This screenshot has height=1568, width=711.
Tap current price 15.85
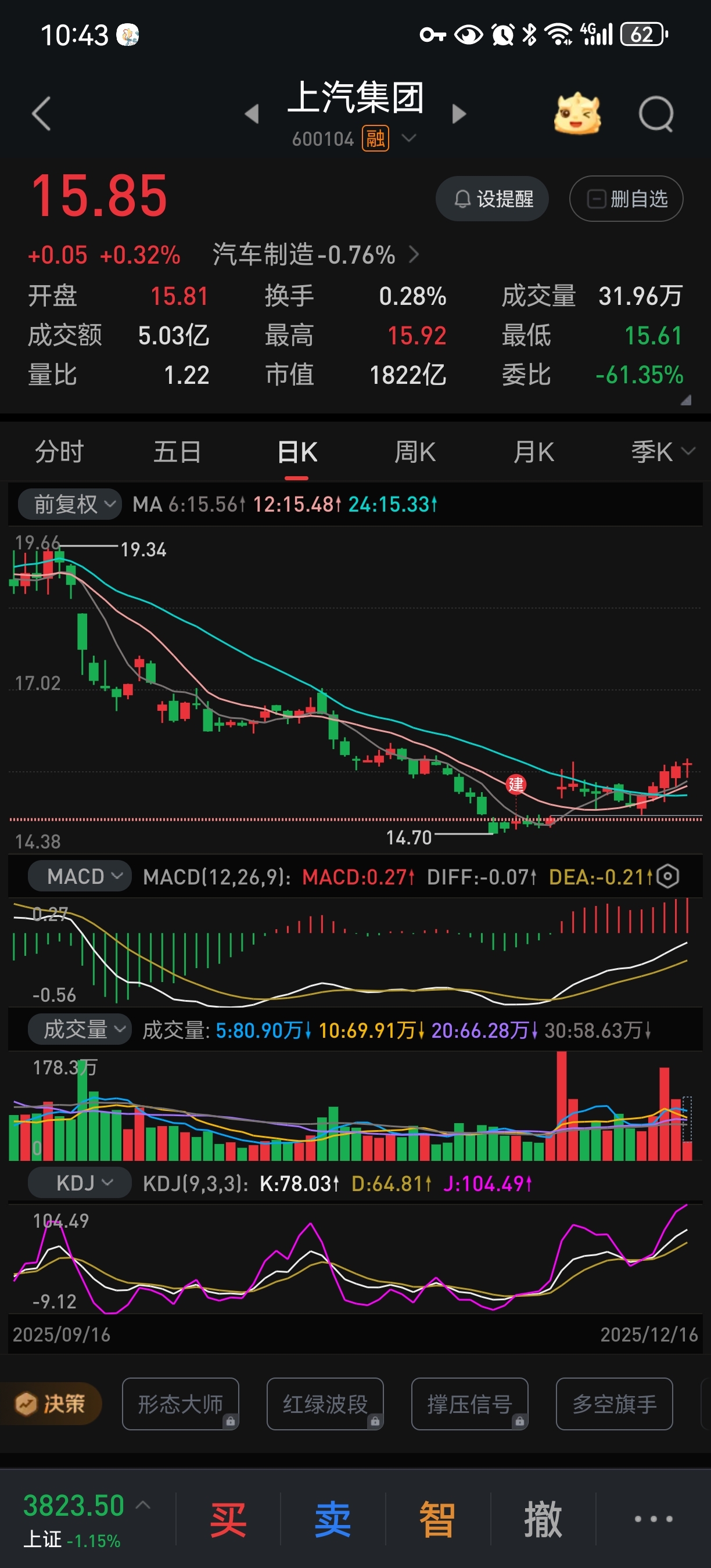pyautogui.click(x=99, y=195)
